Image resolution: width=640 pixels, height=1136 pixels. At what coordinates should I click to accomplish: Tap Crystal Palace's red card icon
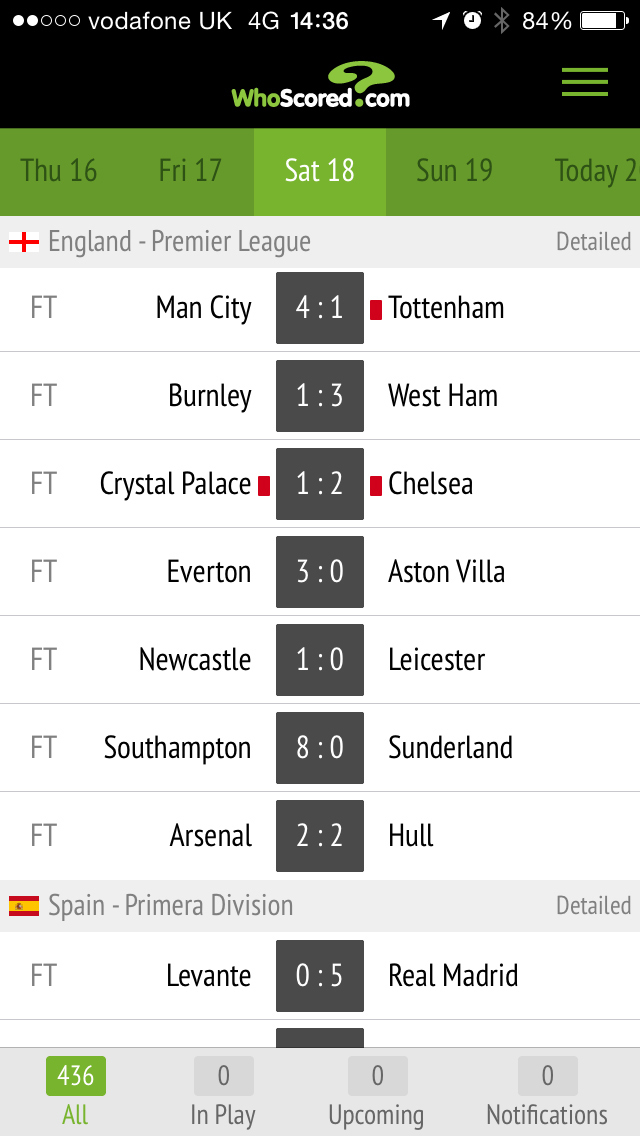(264, 485)
